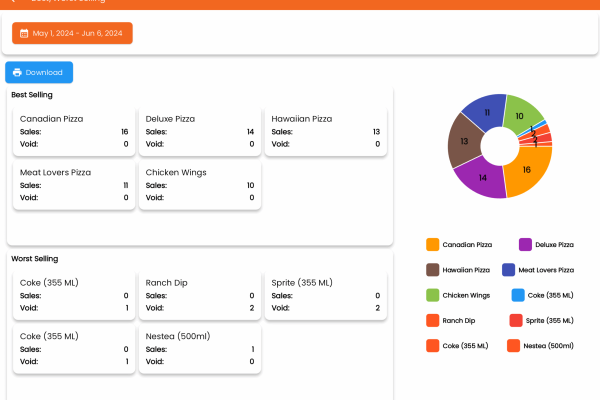Click the Hawaiian Pizza sales card

click(326, 131)
